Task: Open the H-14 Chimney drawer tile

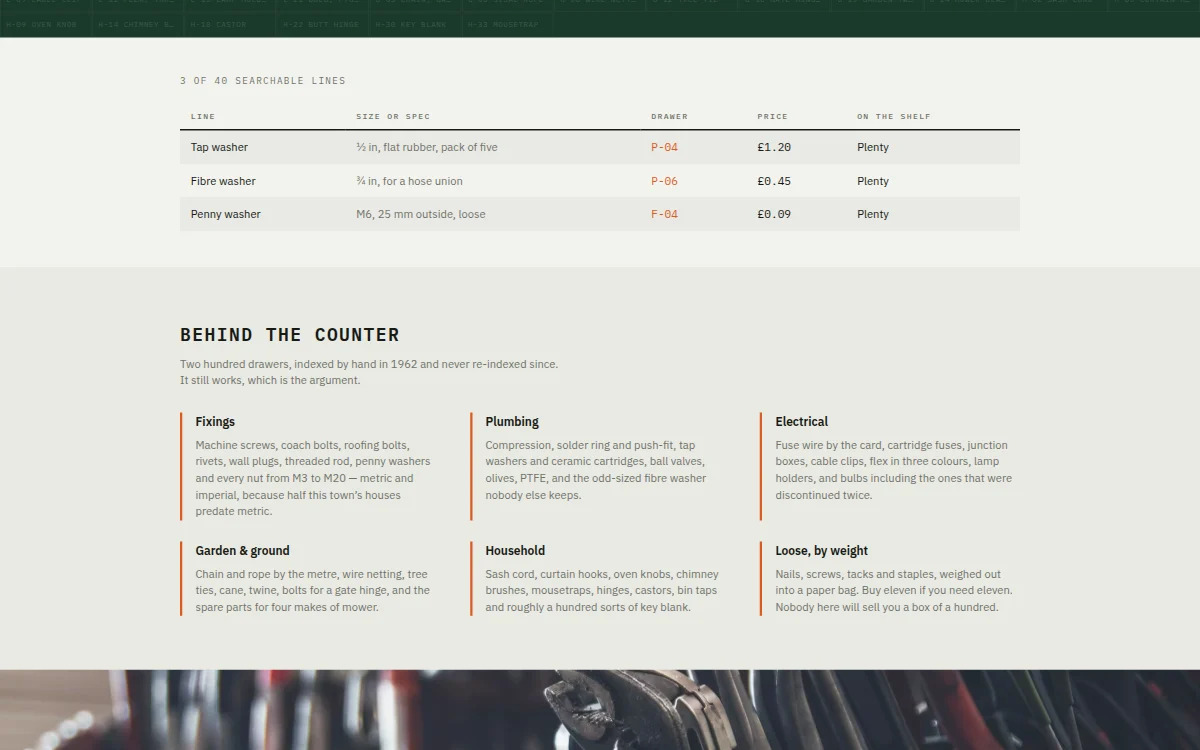Action: click(137, 24)
